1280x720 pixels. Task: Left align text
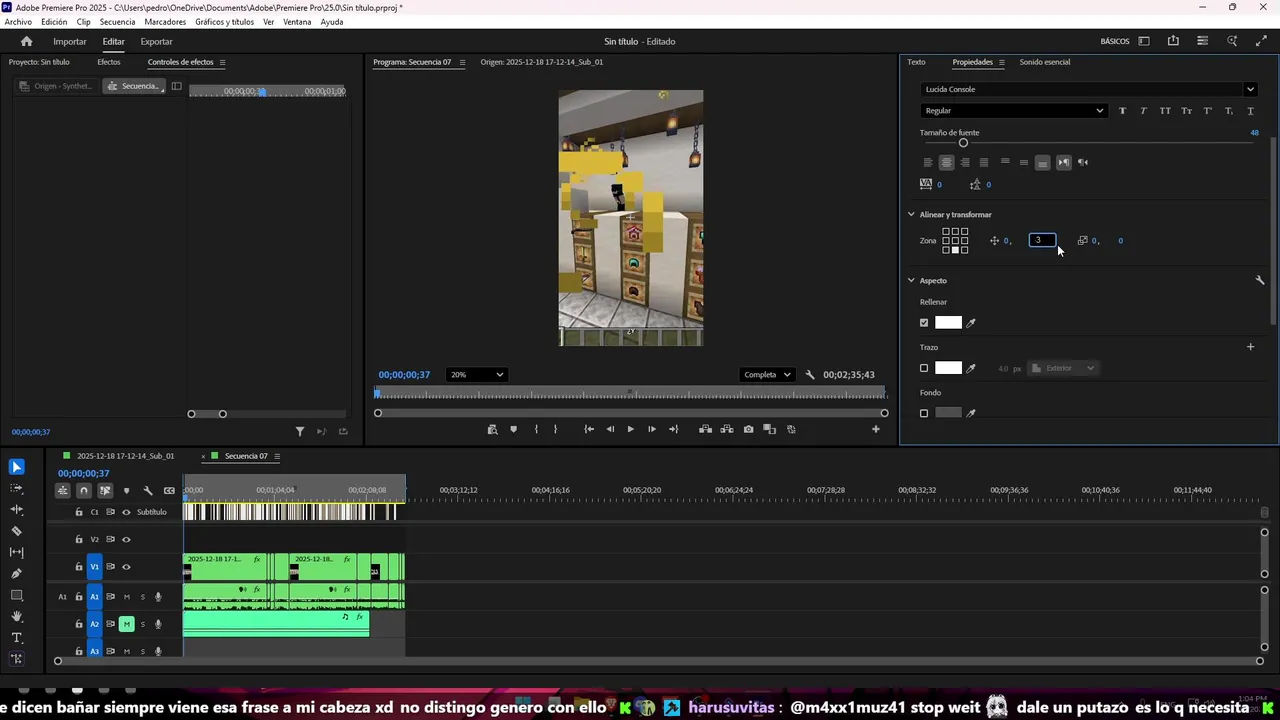click(927, 162)
